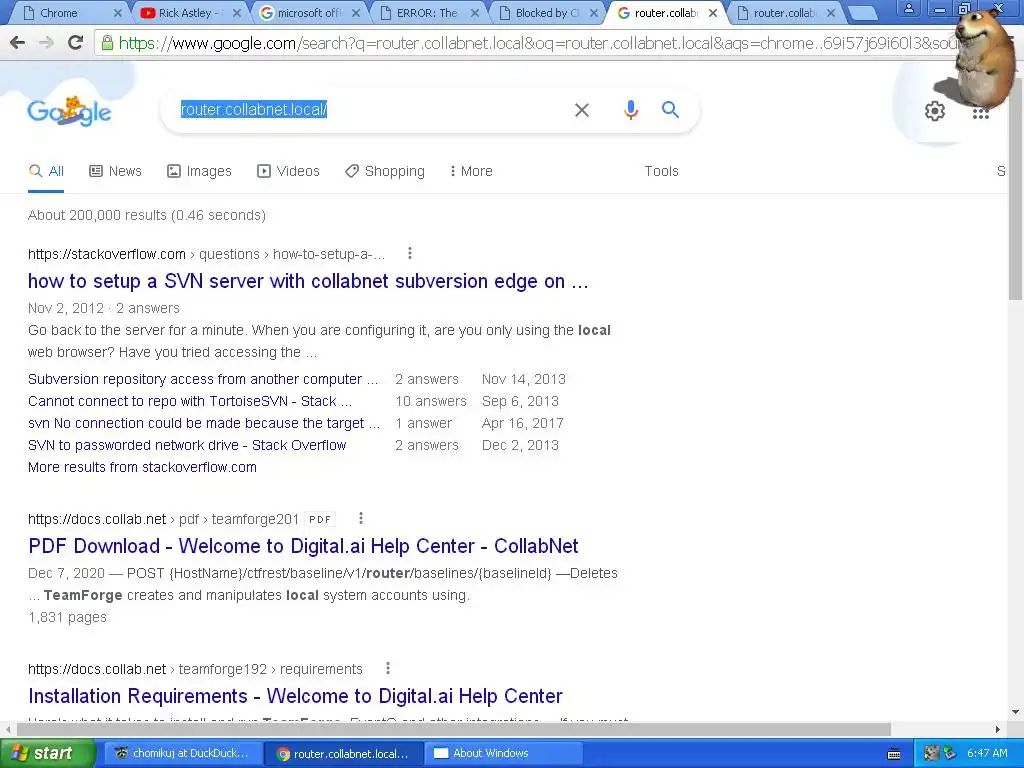The width and height of the screenshot is (1024, 768).
Task: Open options dots next to stackoverflow result
Action: point(409,253)
